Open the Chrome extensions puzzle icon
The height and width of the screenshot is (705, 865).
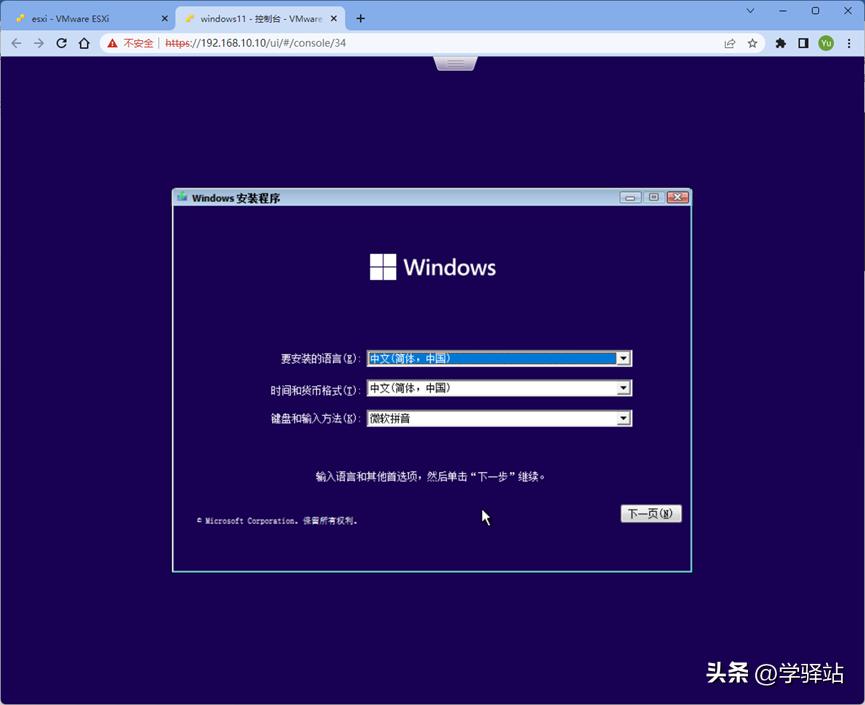click(779, 43)
